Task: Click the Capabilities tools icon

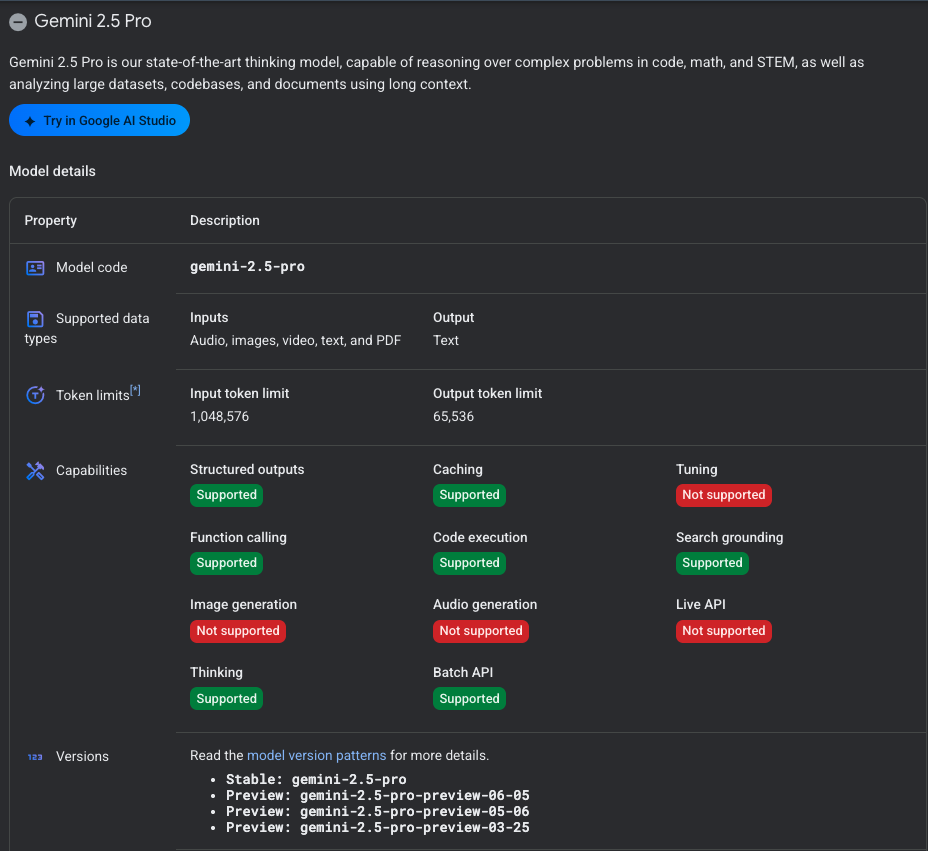Action: point(36,470)
